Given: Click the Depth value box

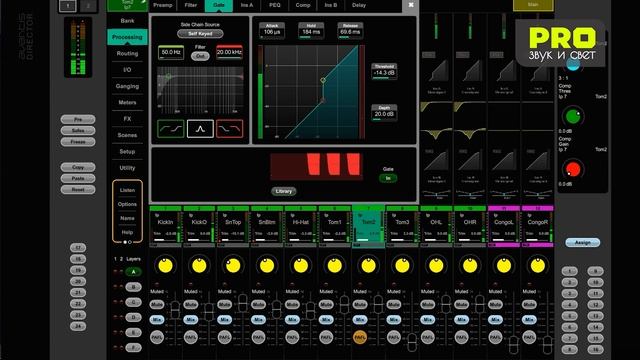Looking at the screenshot, I should 384,114.
